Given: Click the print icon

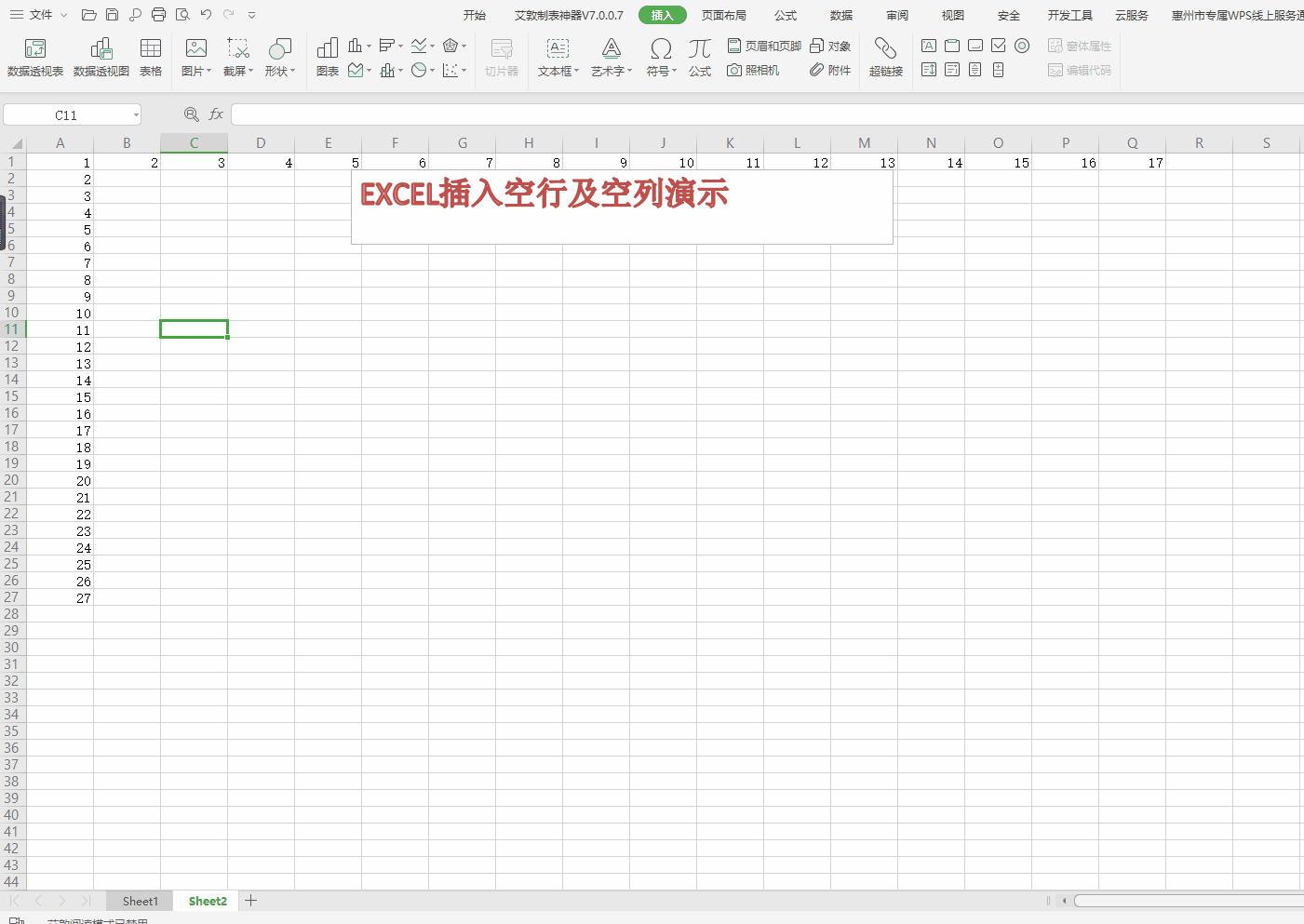Looking at the screenshot, I should click(159, 15).
